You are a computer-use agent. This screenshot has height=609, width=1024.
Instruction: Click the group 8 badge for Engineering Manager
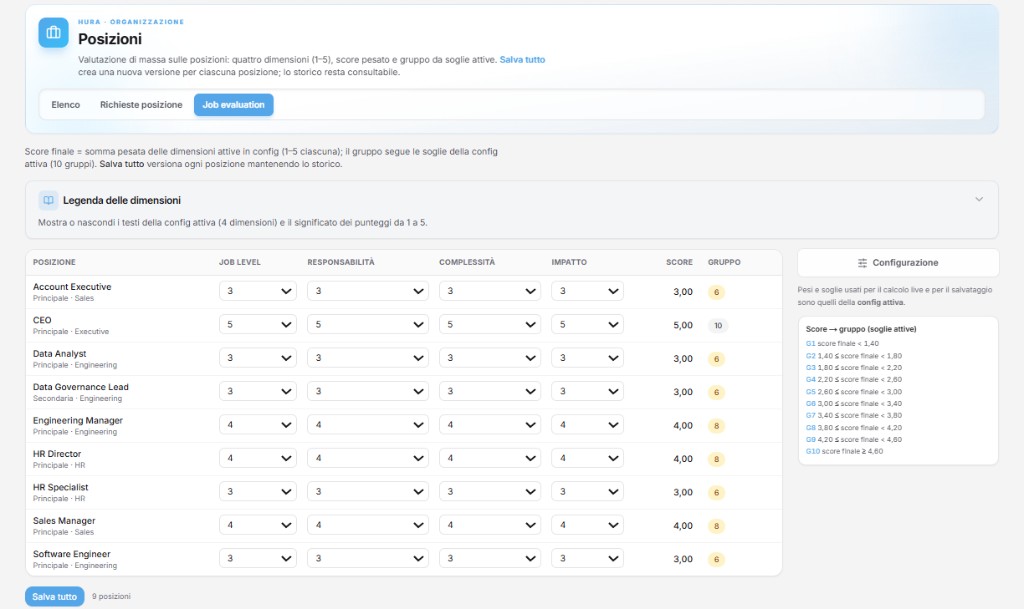pyautogui.click(x=716, y=426)
